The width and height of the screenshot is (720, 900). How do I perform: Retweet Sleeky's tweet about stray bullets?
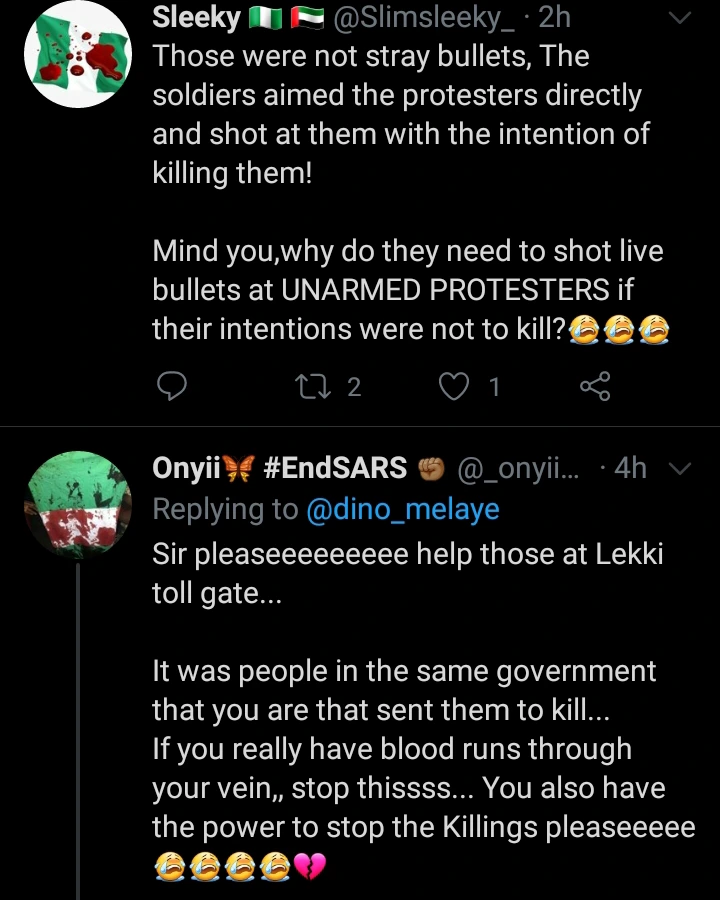(x=312, y=386)
